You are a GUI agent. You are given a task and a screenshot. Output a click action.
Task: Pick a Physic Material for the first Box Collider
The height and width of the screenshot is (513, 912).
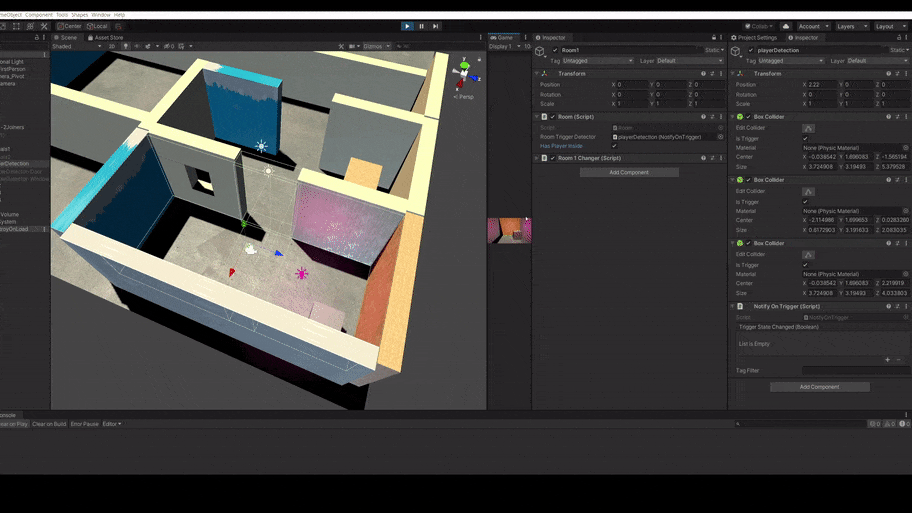pyautogui.click(x=906, y=148)
